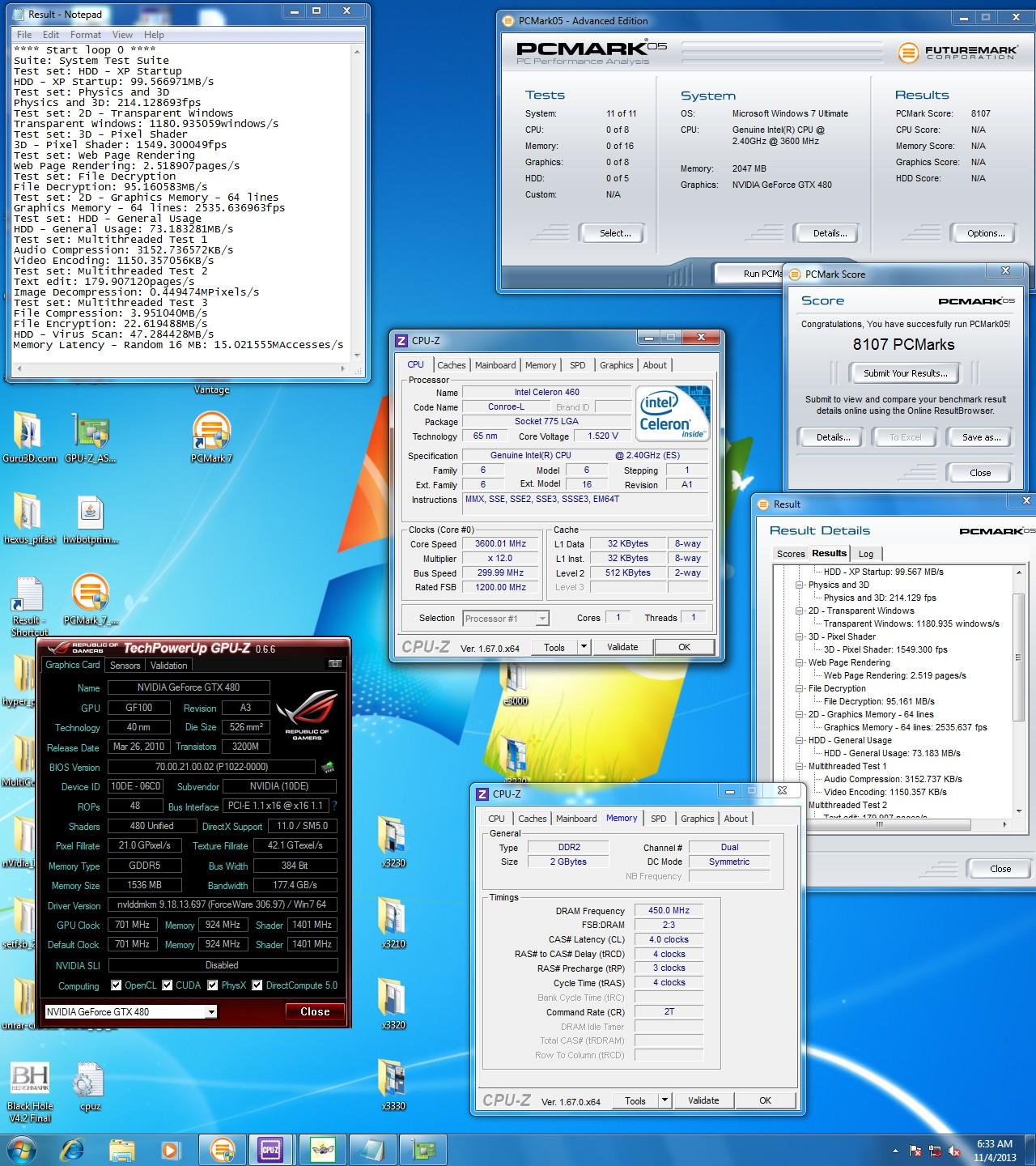This screenshot has height=1166, width=1036.
Task: Open the hwbotprime desktop file
Action: point(90,518)
